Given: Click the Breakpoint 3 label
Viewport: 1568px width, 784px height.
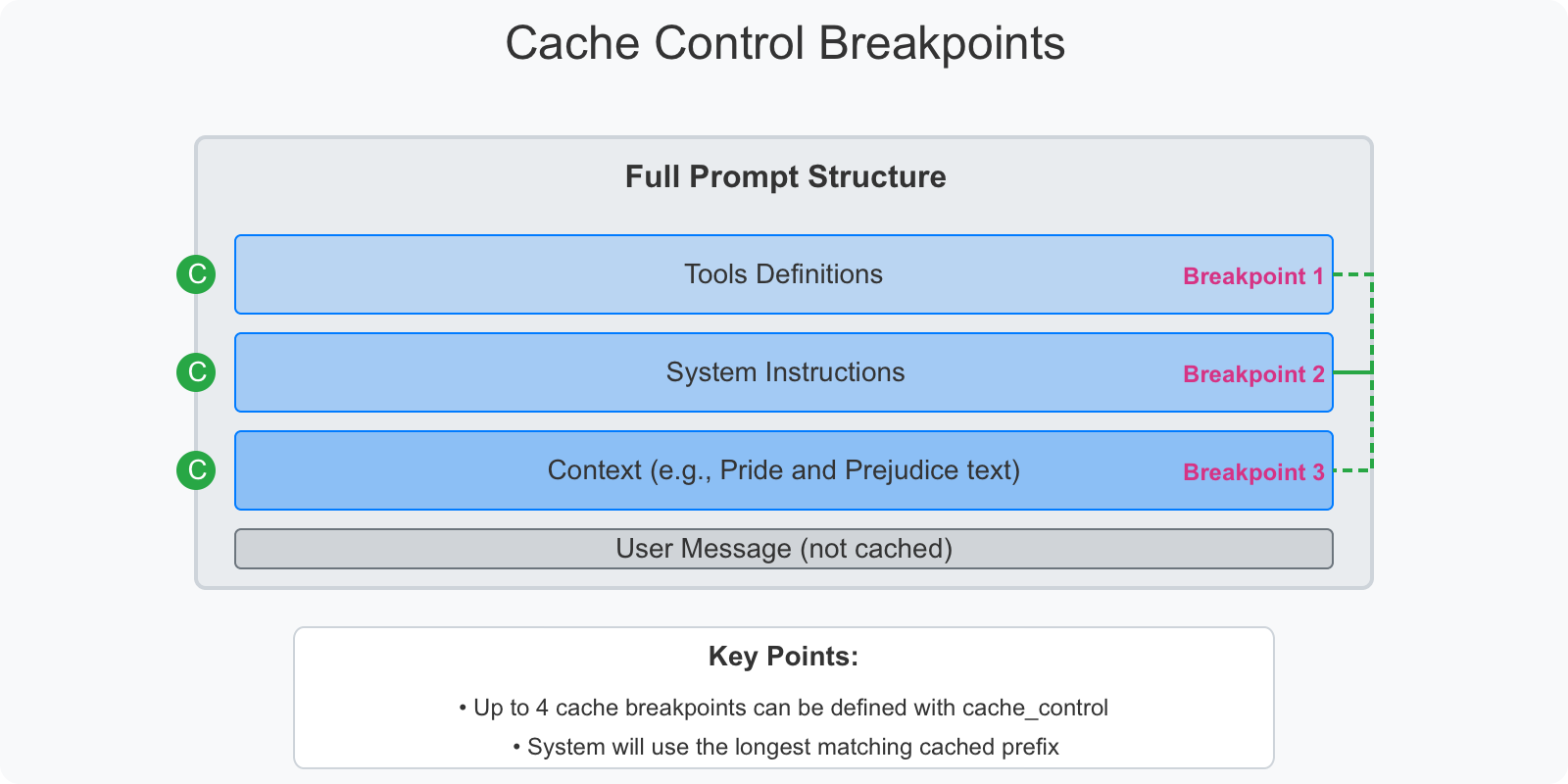Looking at the screenshot, I should tap(1253, 472).
